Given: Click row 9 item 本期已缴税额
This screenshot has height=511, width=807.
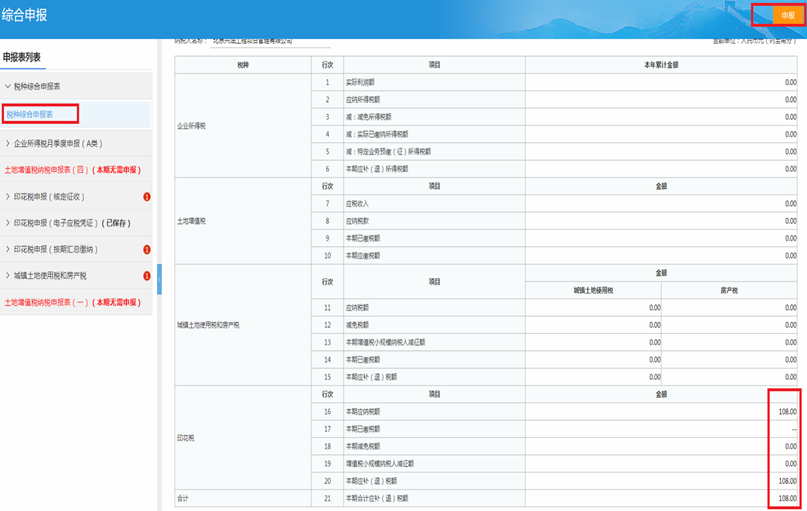Looking at the screenshot, I should 363,238.
